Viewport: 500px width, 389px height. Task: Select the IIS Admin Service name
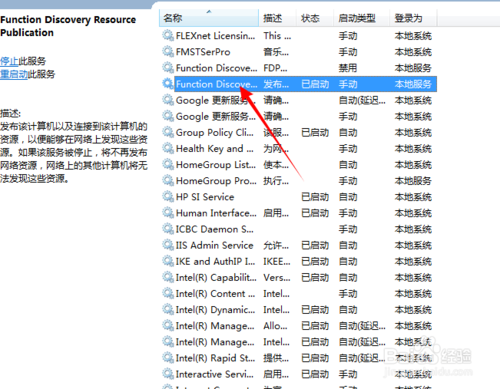(x=214, y=245)
